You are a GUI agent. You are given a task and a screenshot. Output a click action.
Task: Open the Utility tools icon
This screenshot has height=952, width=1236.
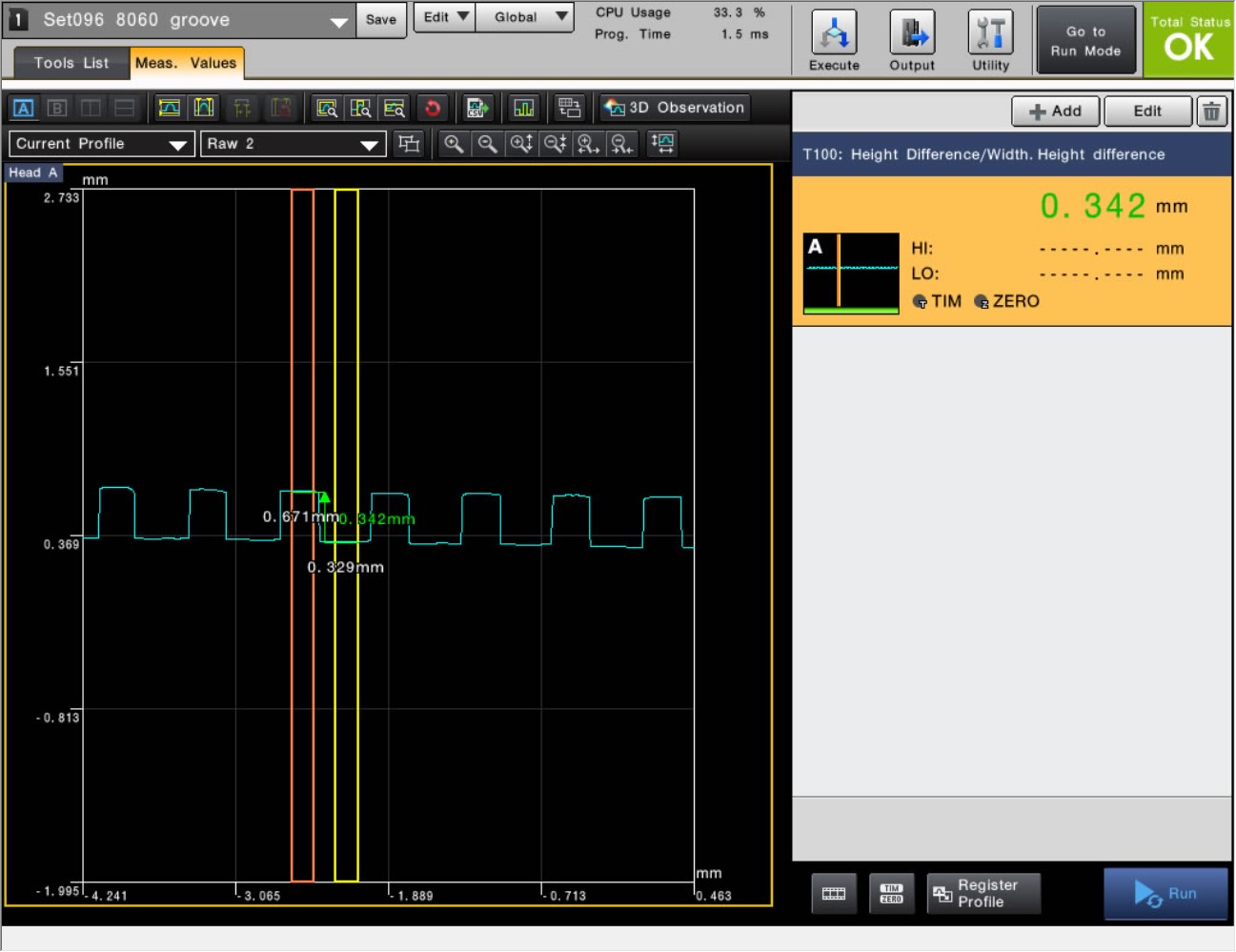(x=990, y=41)
